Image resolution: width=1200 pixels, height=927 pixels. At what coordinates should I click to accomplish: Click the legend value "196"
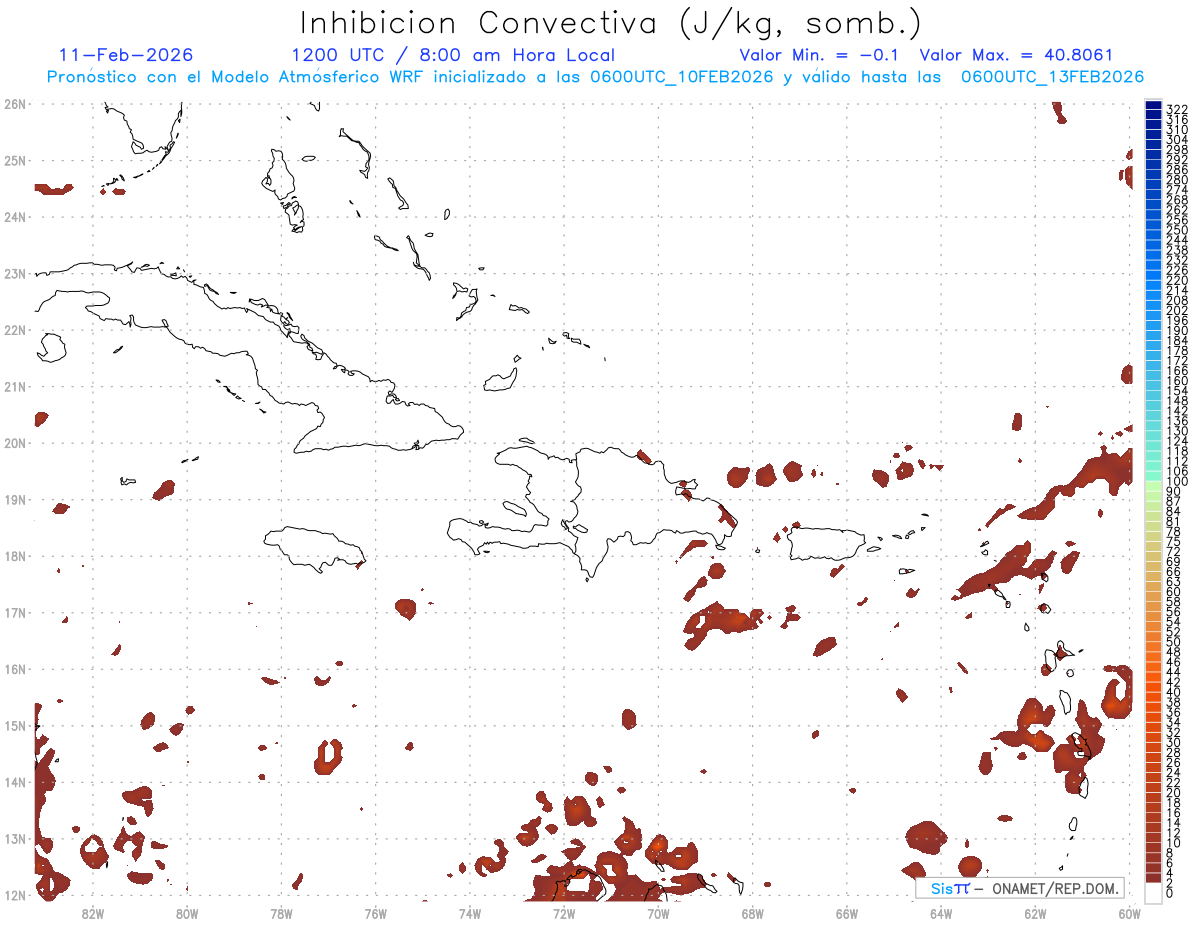pos(1177,321)
